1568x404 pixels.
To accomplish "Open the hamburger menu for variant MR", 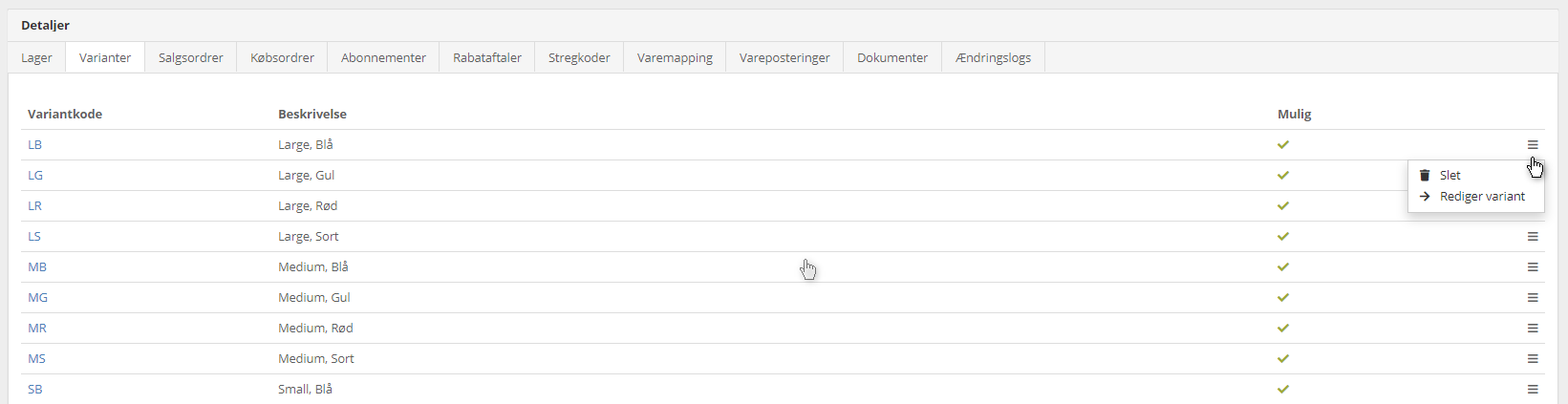I will 1533,329.
